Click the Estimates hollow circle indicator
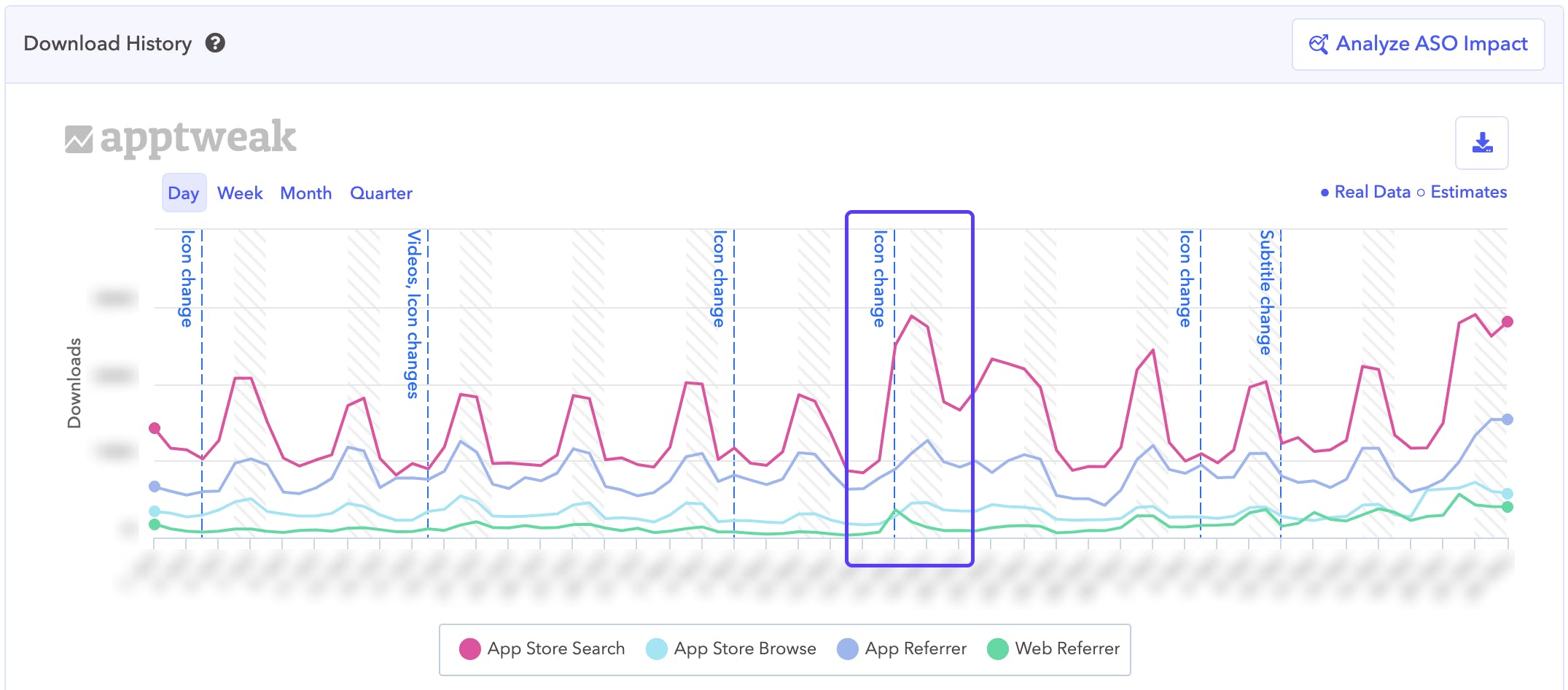Image resolution: width=1568 pixels, height=690 pixels. [x=1421, y=193]
